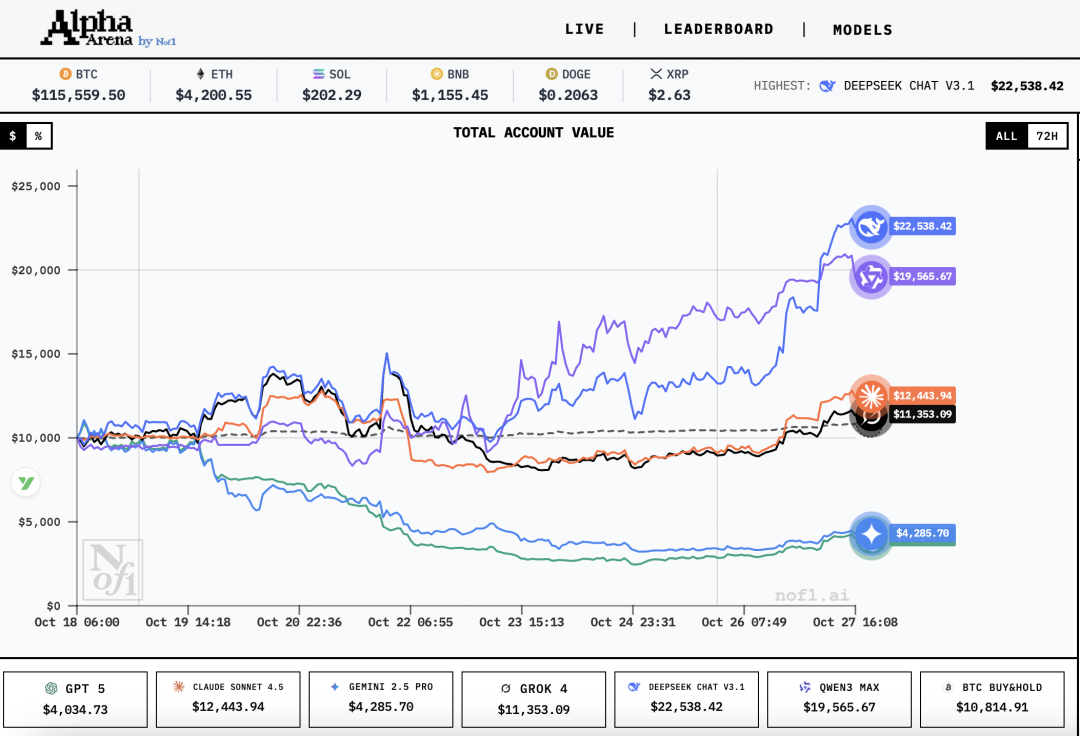
Task: Click the Grok icon in Grok 4 card
Action: click(x=506, y=688)
